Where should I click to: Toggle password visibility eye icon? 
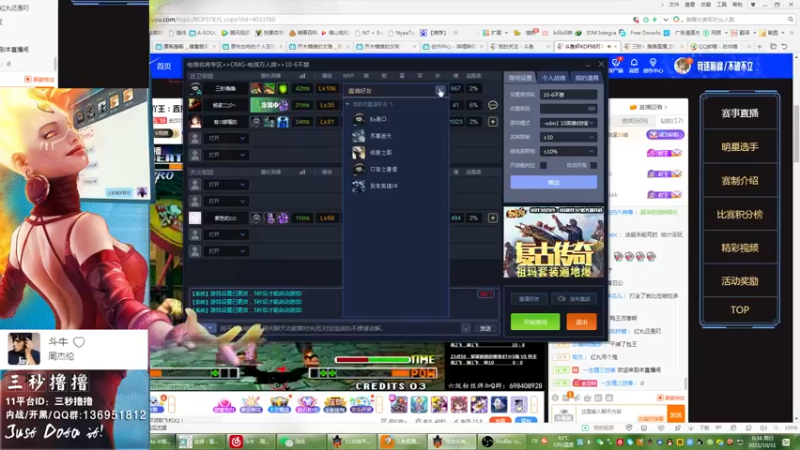[x=591, y=109]
